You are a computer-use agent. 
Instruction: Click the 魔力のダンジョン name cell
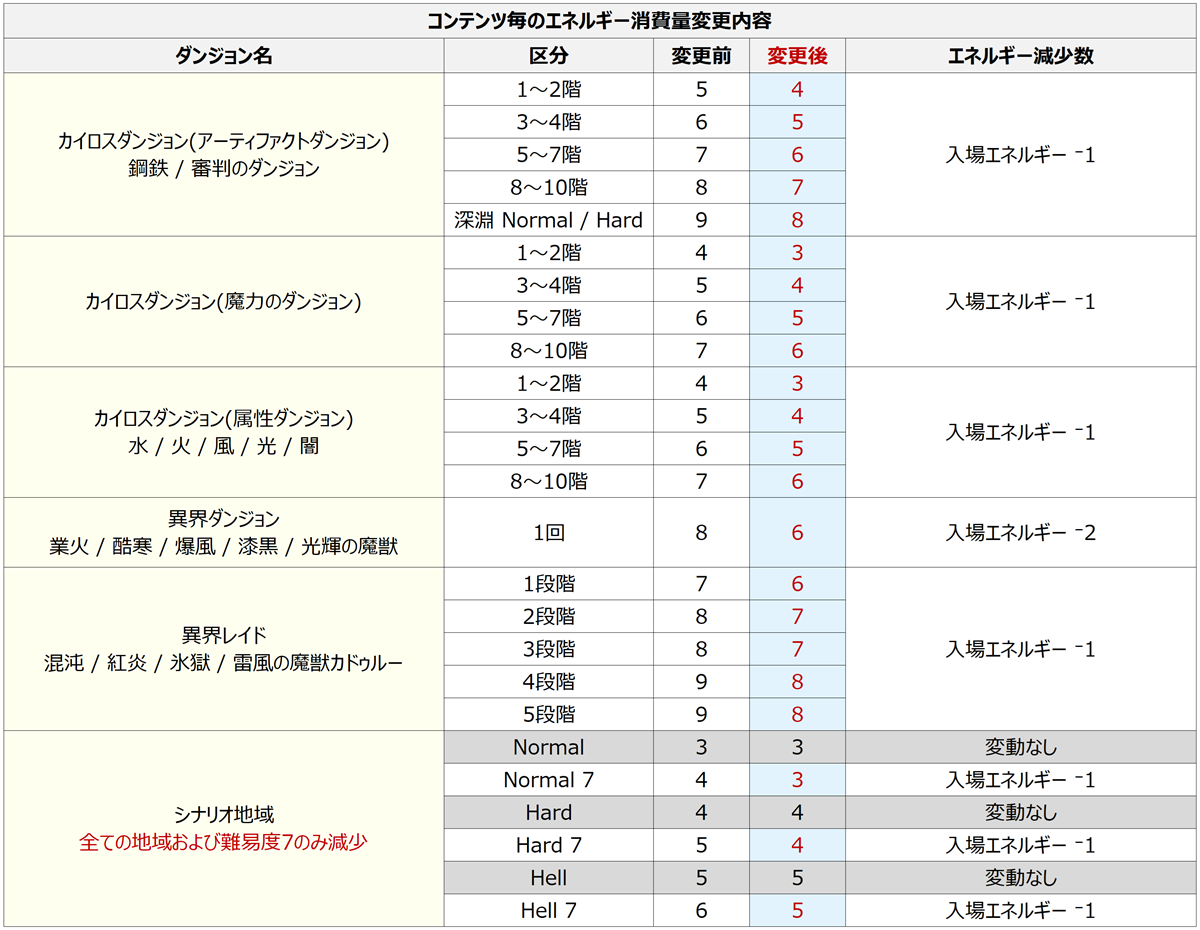coord(223,301)
